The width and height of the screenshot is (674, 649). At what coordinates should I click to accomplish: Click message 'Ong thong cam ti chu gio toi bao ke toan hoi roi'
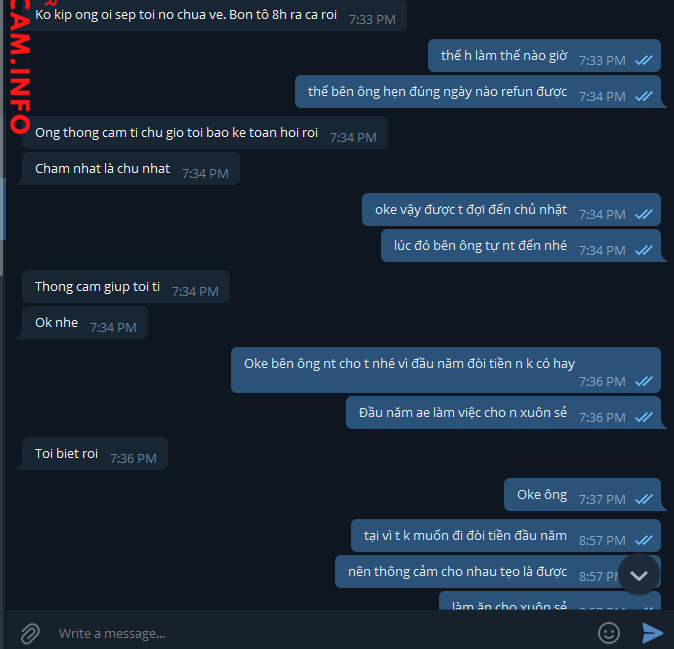coord(205,132)
